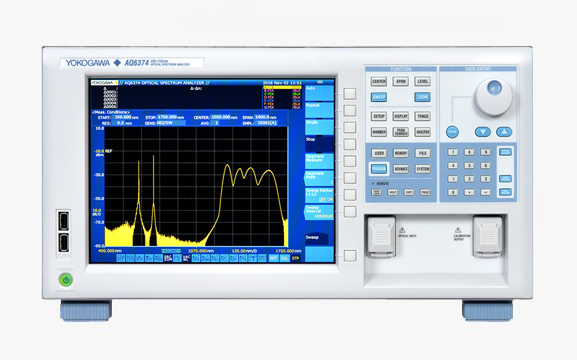Tap the CENTER function key
Screen dimensions: 577x360
pyautogui.click(x=379, y=81)
